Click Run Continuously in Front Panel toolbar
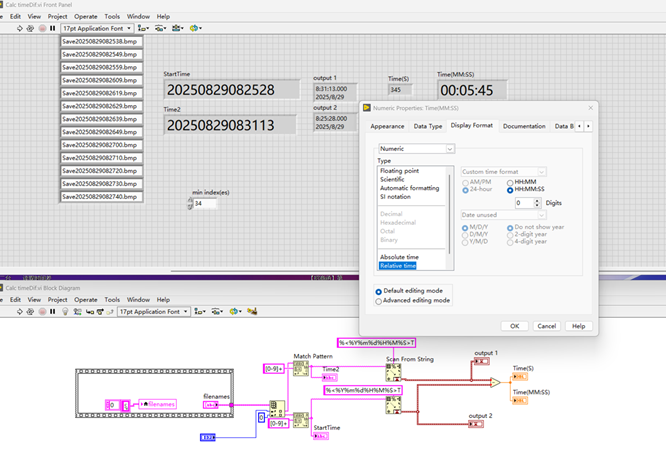Screen dimensions: 666x464 tap(30, 28)
